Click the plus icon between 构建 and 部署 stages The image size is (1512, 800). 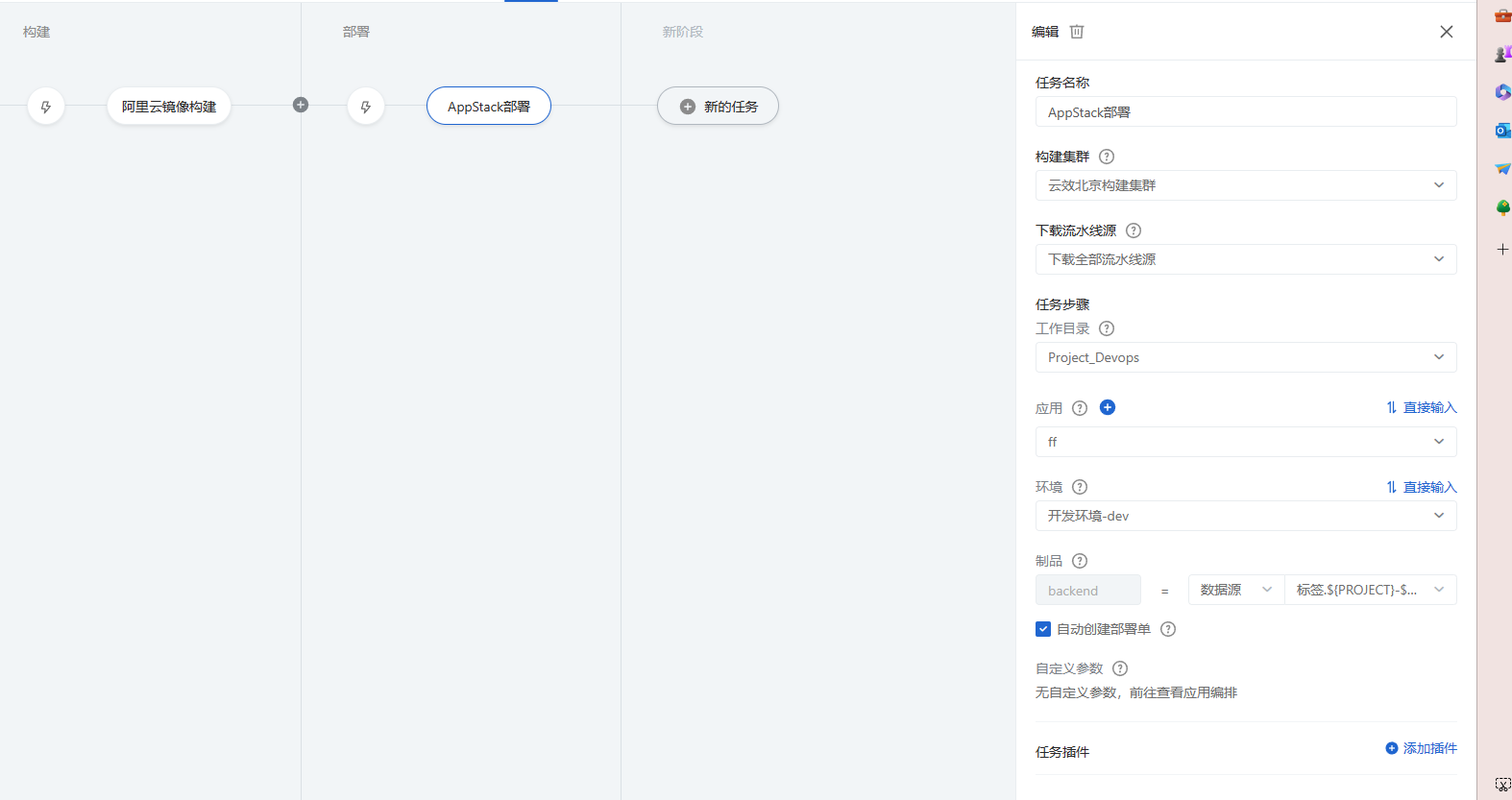(301, 105)
